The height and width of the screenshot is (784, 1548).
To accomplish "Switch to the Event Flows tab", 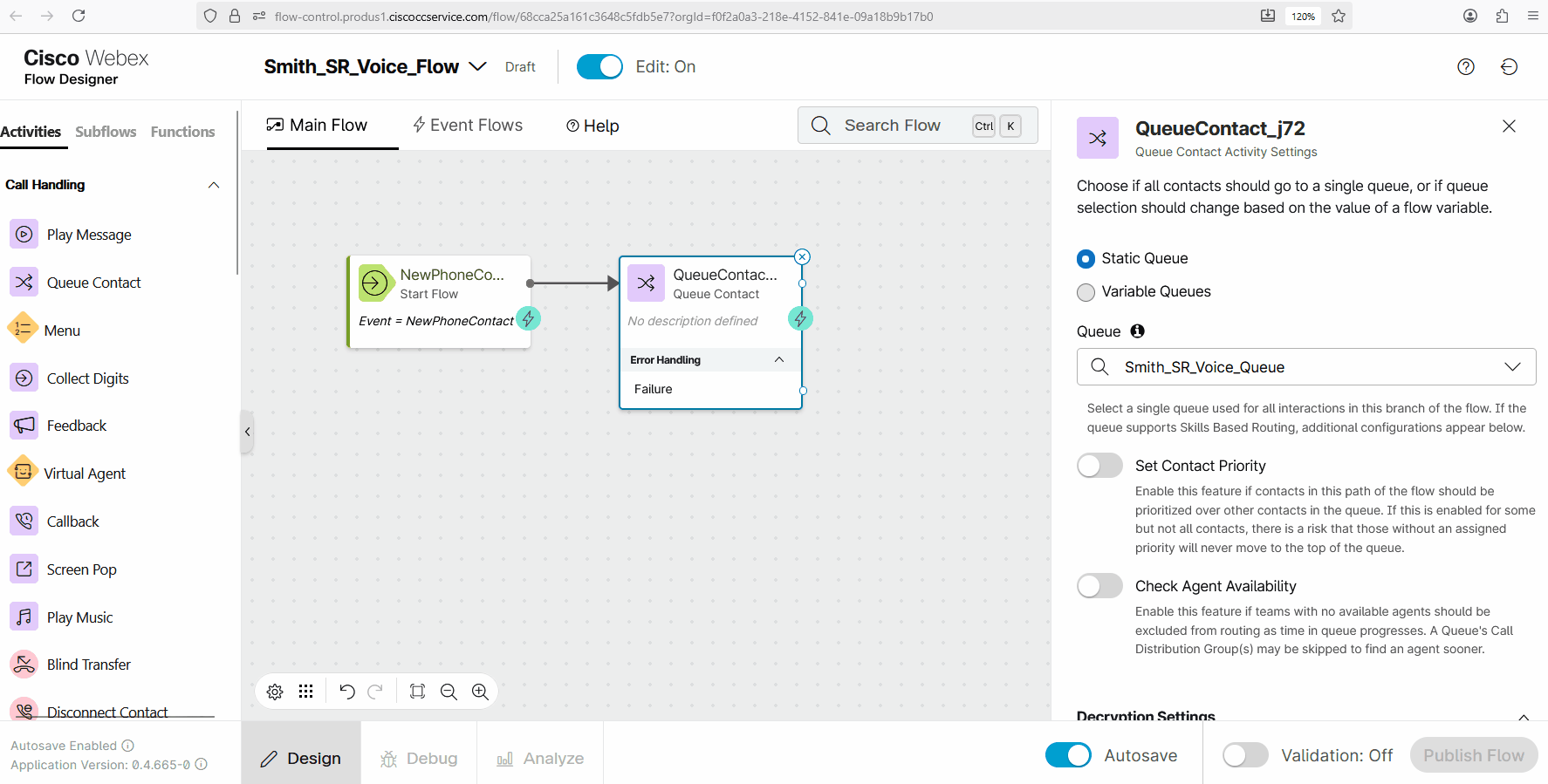I will (x=468, y=126).
